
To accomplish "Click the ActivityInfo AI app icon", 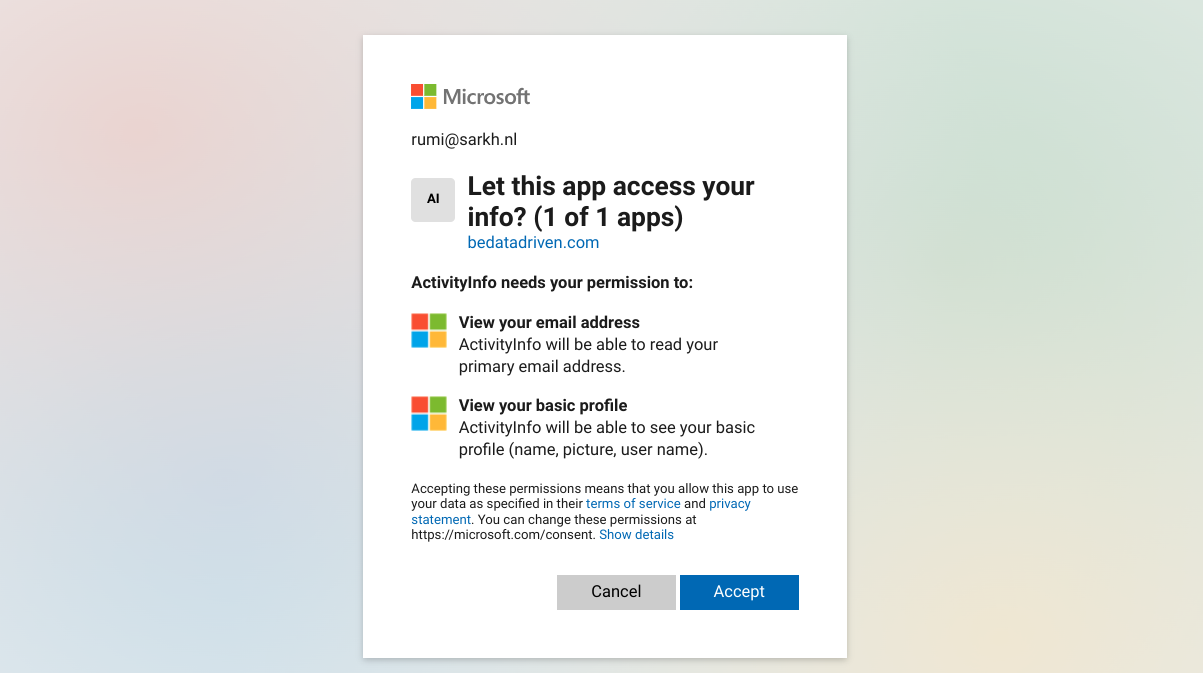I will point(433,200).
